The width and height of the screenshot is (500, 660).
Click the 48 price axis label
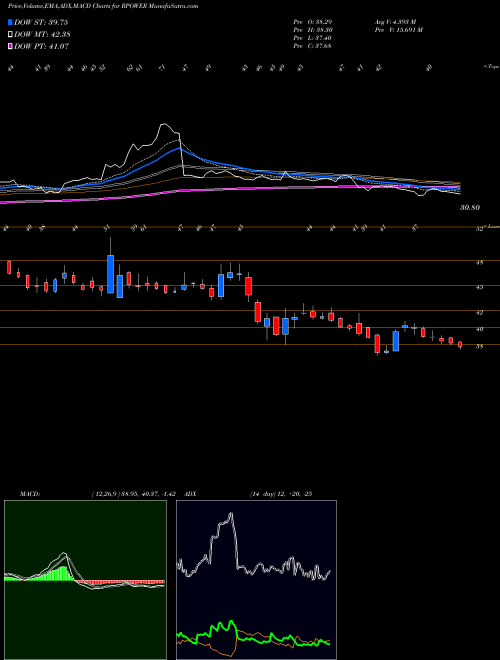479,263
